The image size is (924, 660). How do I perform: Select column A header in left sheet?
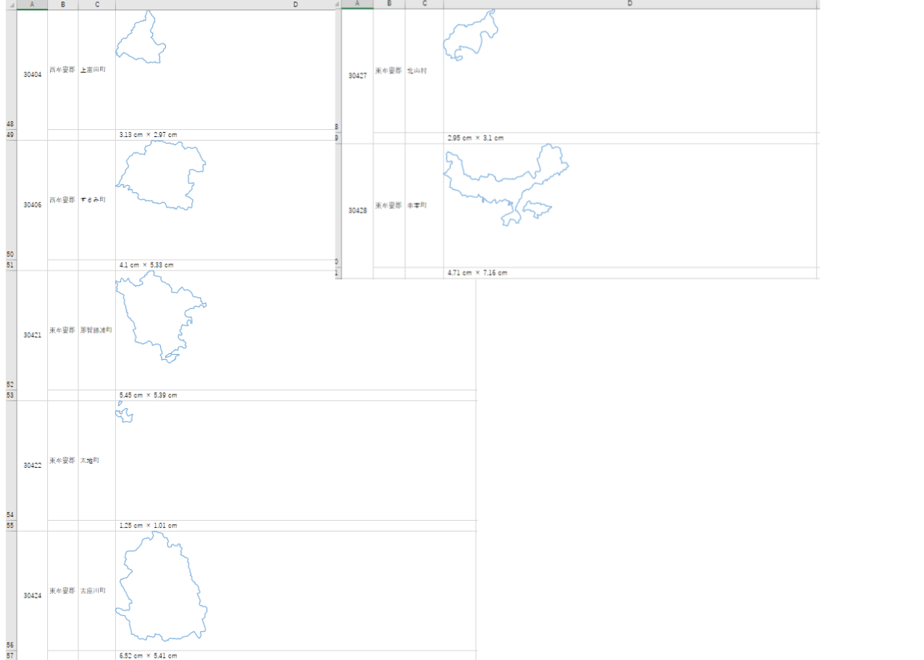32,4
